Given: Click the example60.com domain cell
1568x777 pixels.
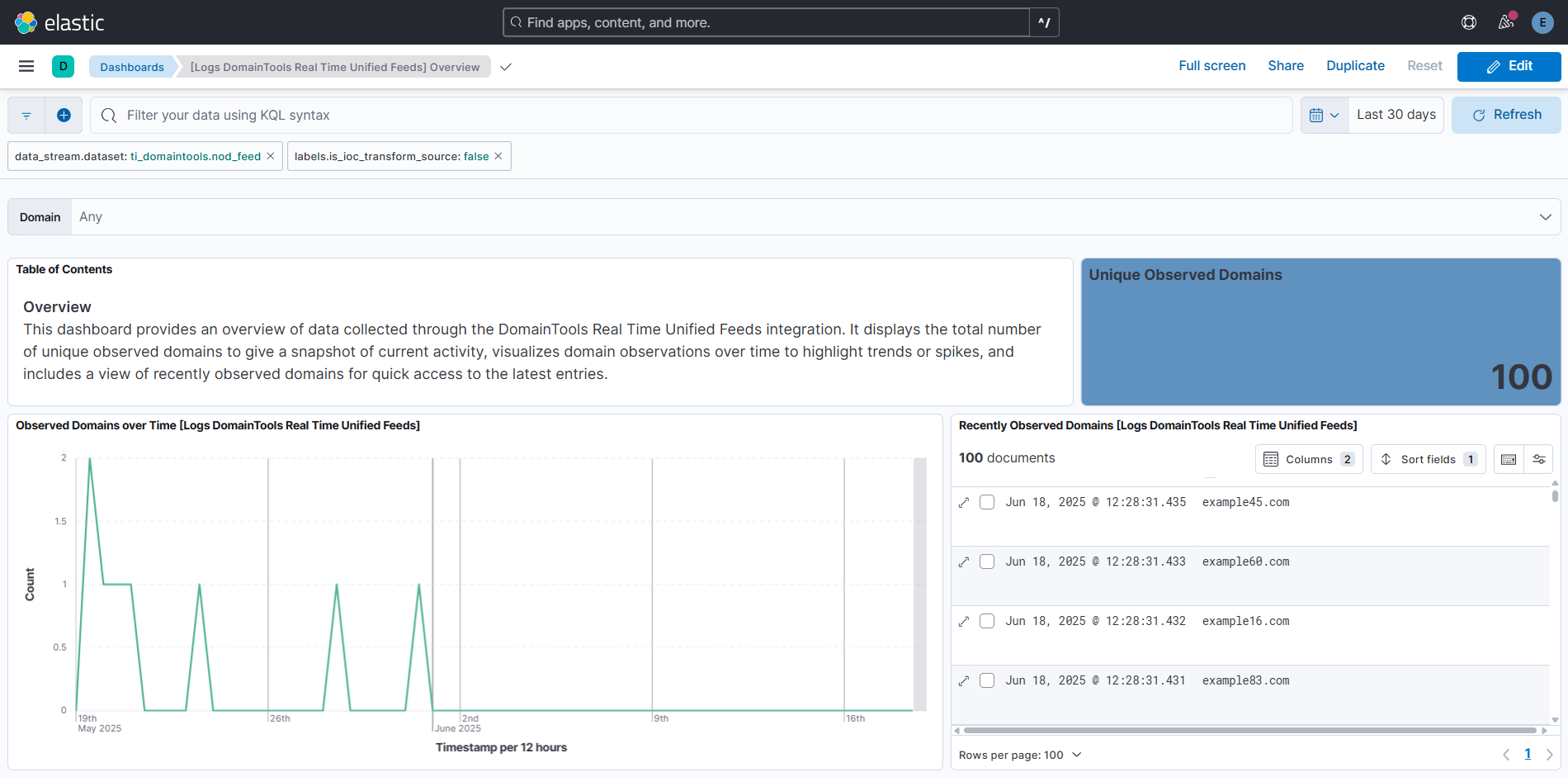Looking at the screenshot, I should 1245,561.
